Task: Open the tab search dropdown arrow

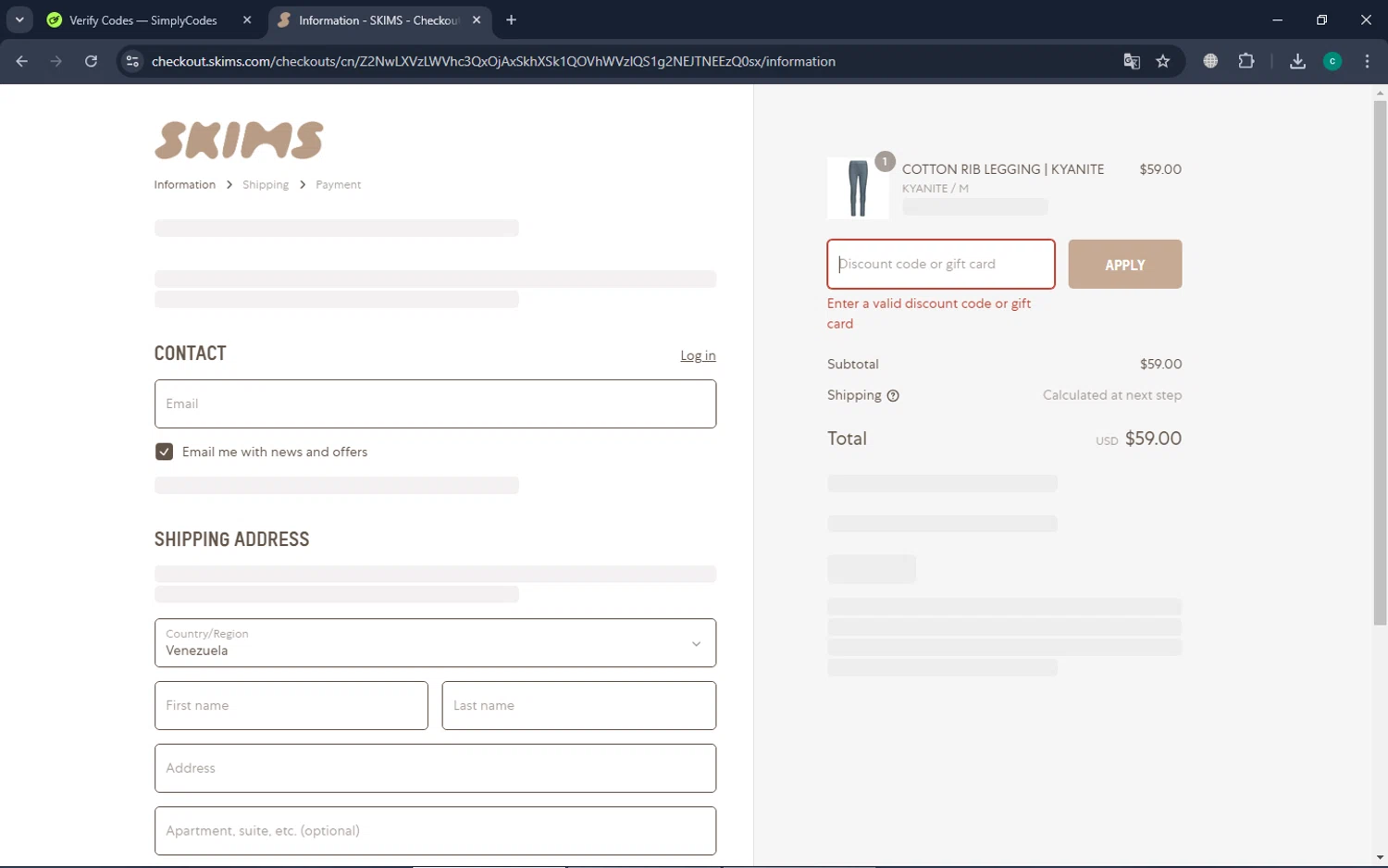Action: point(19,19)
